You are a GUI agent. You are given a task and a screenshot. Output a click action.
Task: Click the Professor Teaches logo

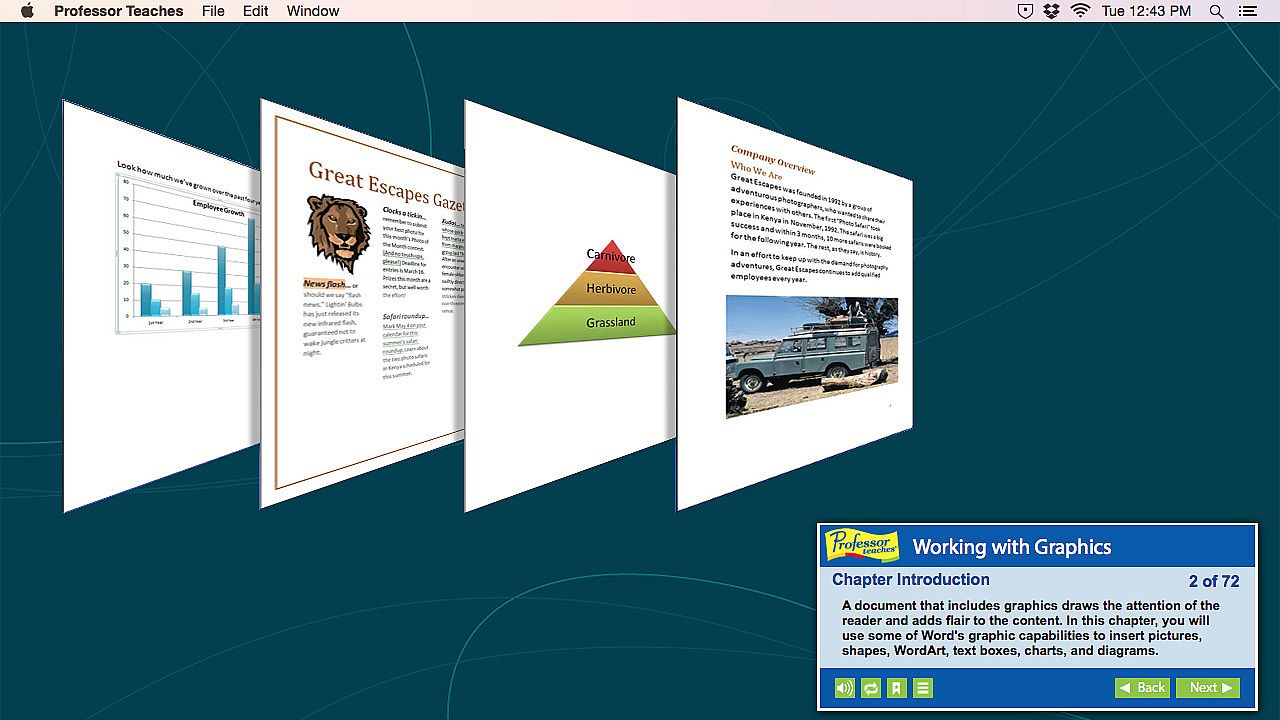(x=862, y=545)
